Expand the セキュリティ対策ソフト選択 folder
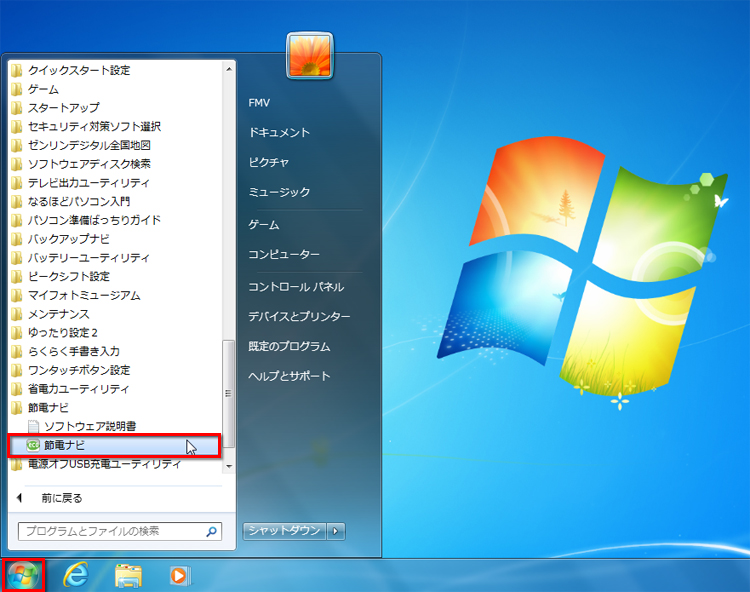The width and height of the screenshot is (750, 592). coord(86,126)
